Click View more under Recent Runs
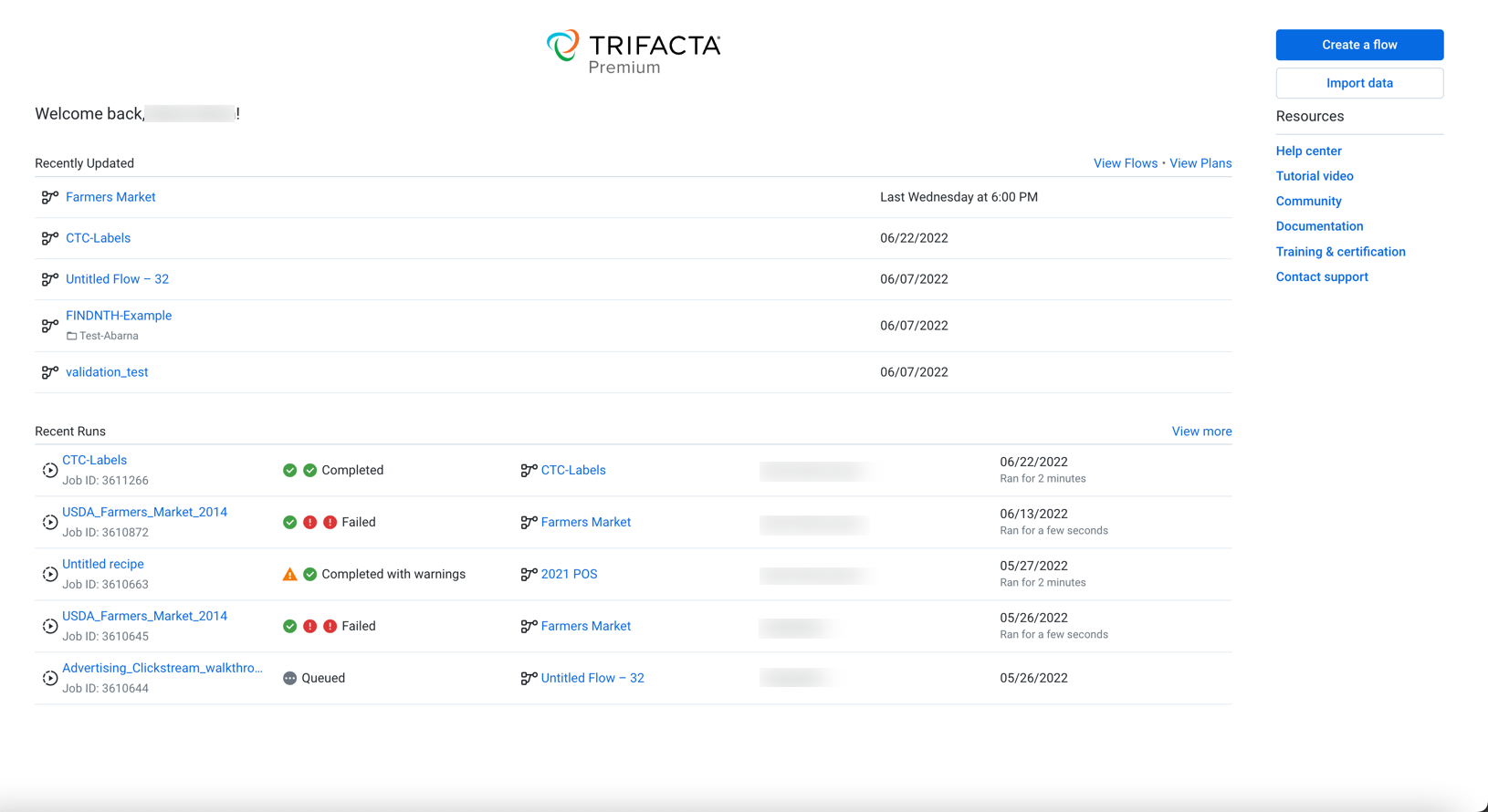Viewport: 1488px width, 812px height. point(1201,432)
